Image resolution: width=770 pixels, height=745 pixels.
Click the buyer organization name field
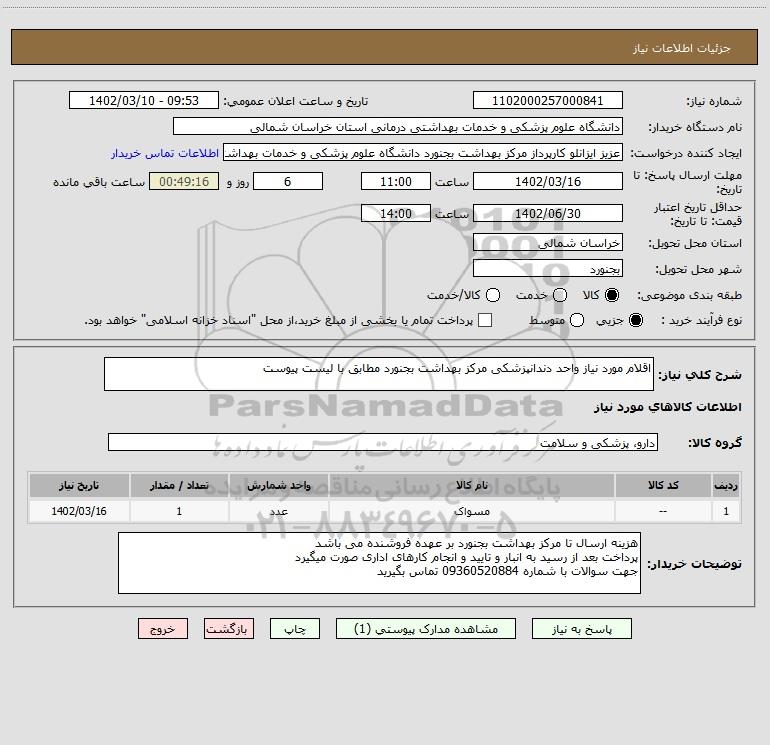point(398,126)
